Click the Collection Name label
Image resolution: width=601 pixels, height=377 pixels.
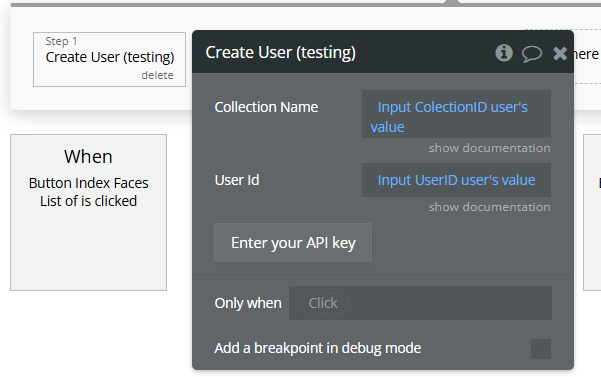[266, 107]
